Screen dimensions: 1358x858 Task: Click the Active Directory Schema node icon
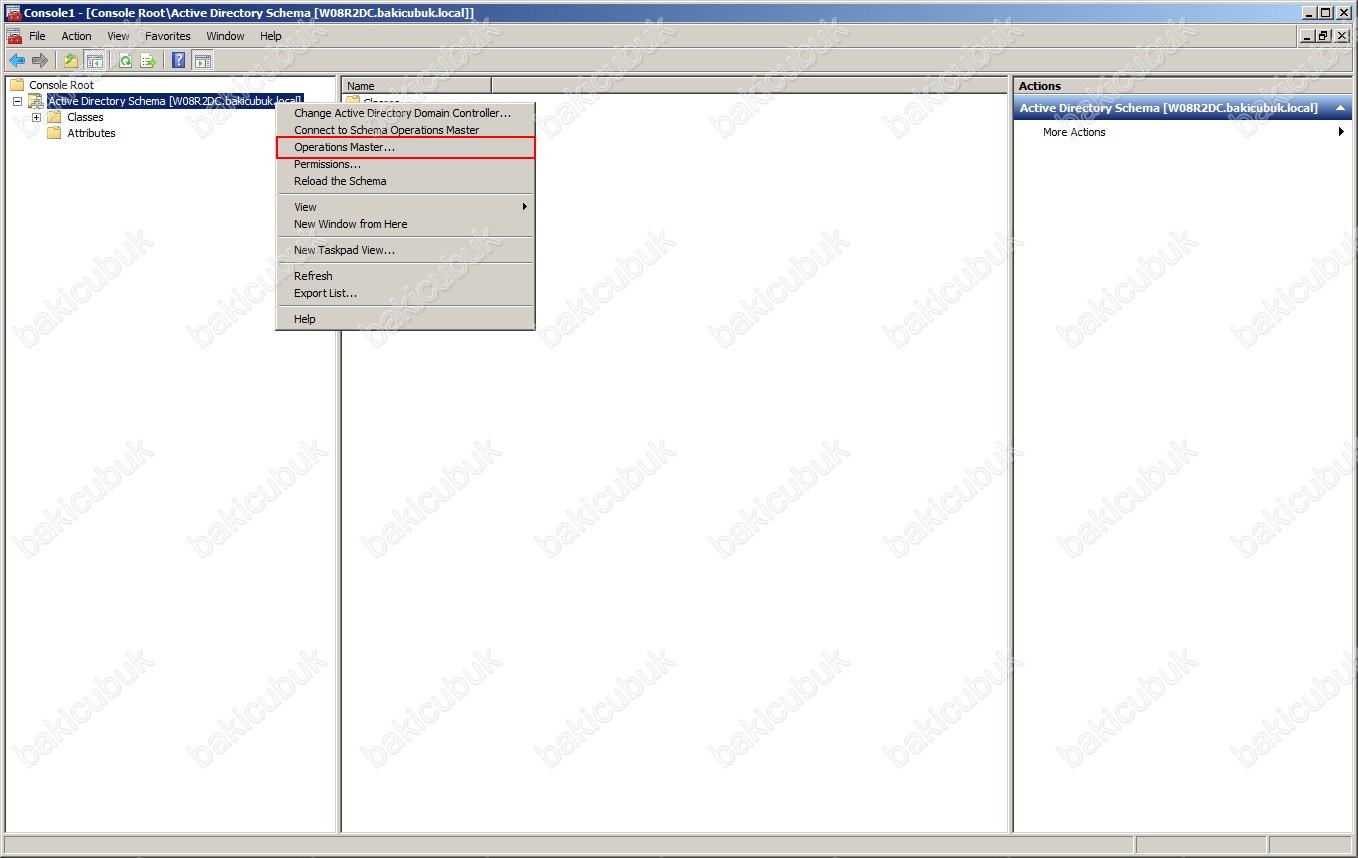tap(36, 101)
